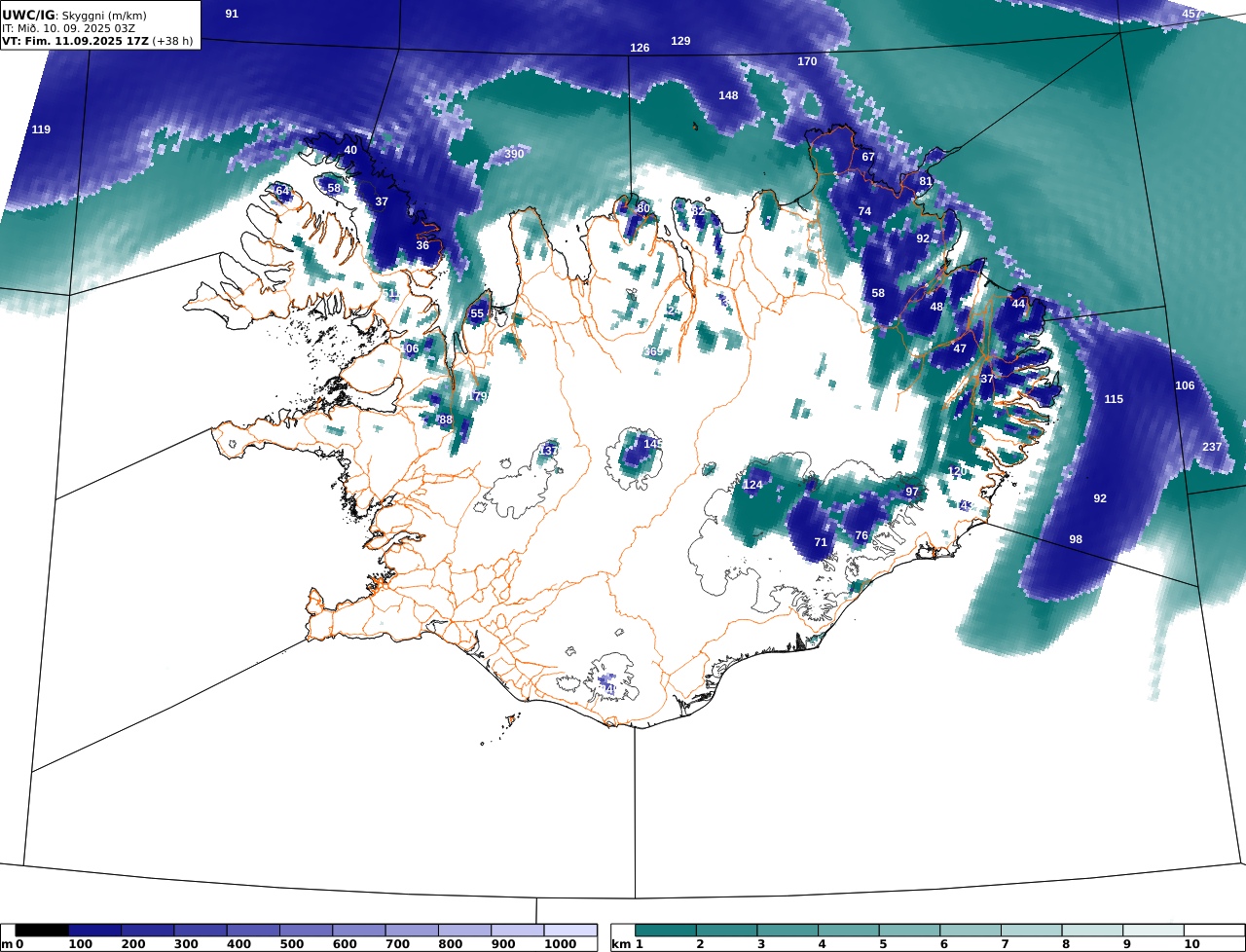Image resolution: width=1246 pixels, height=952 pixels.
Task: Click the visibility value 390 on the map
Action: coord(514,154)
